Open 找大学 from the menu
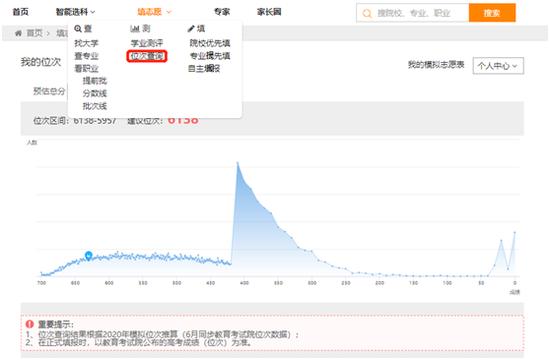This screenshot has height=360, width=550. pos(86,44)
